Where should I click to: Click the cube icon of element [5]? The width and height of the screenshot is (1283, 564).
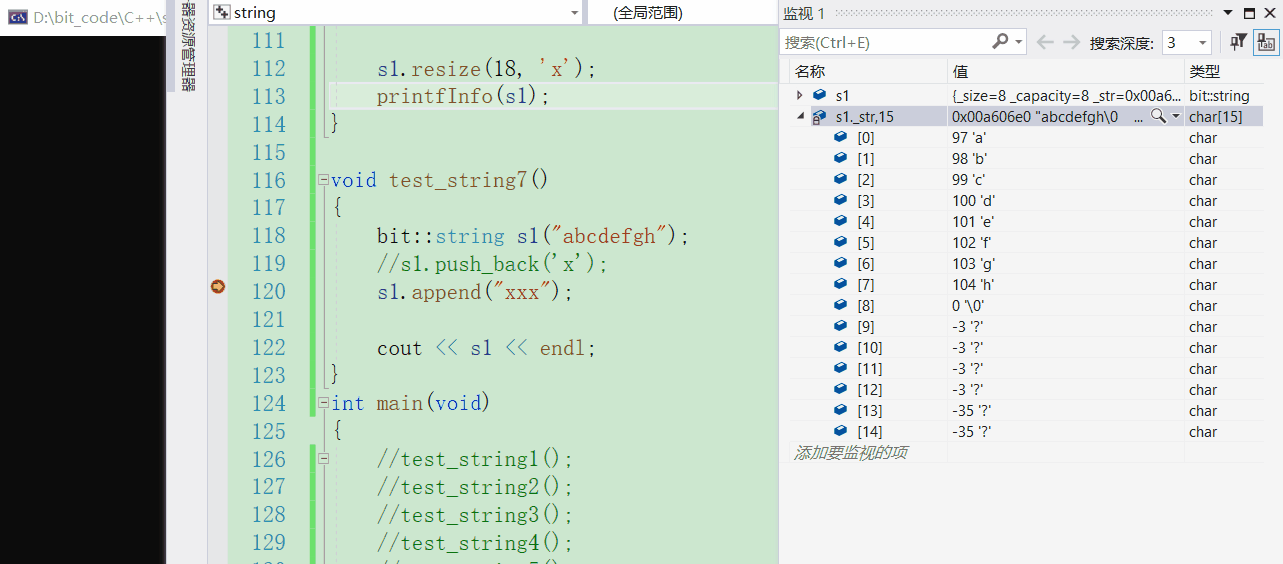coord(841,242)
